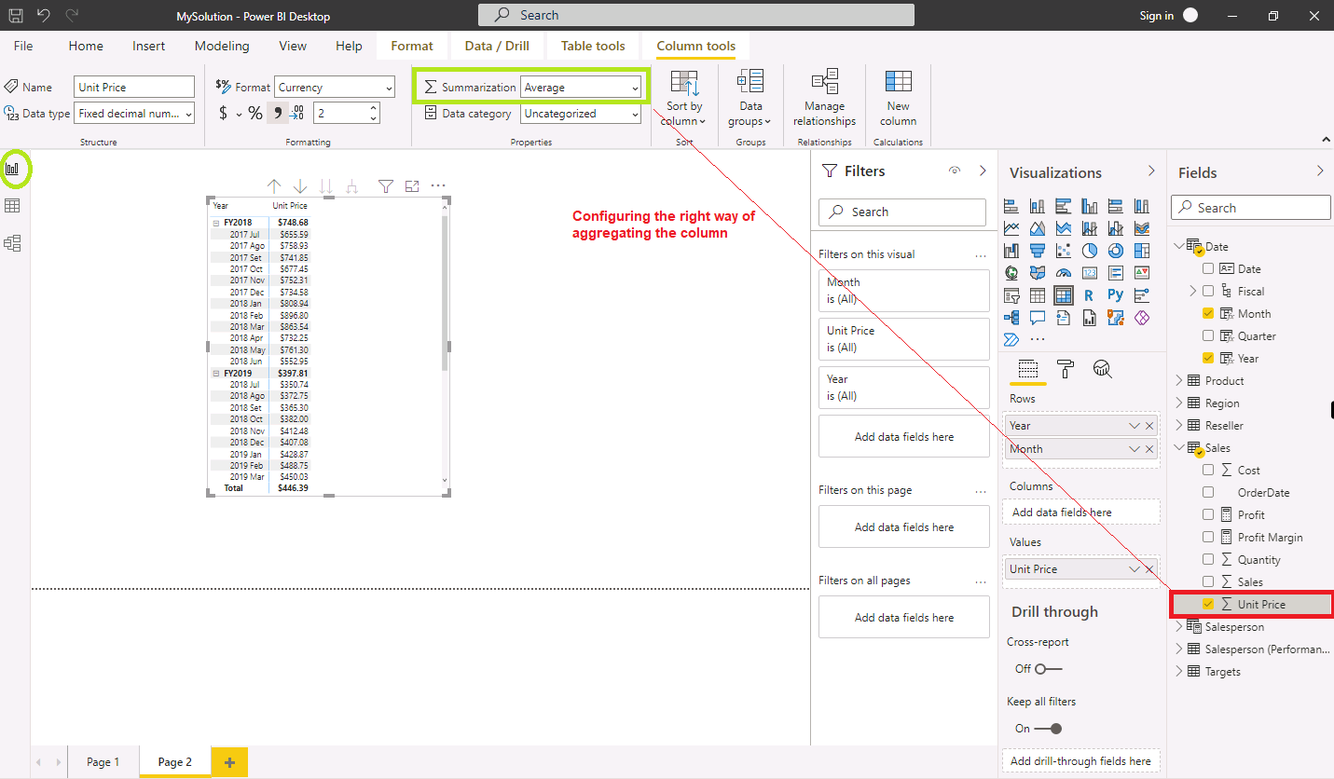Check the Quarter field
The width and height of the screenshot is (1334, 779).
pos(1208,336)
